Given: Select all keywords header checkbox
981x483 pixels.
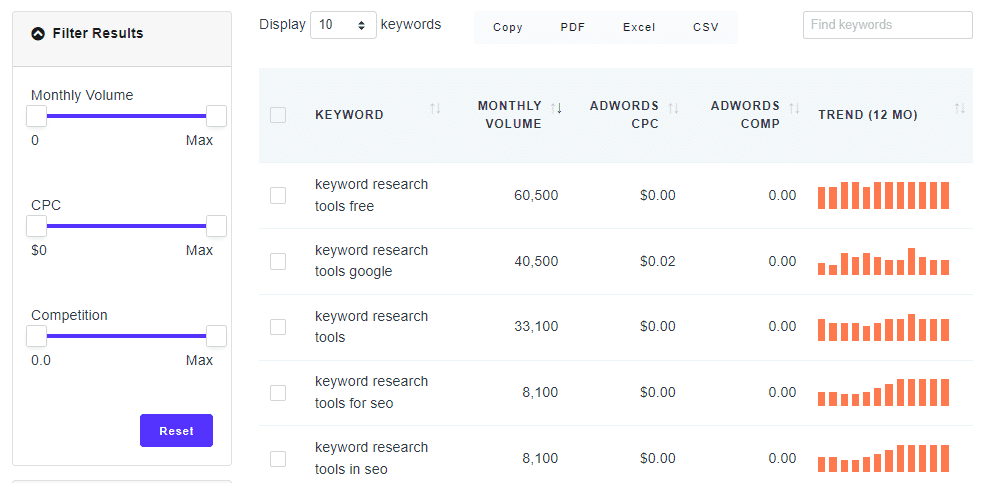Looking at the screenshot, I should 278,115.
